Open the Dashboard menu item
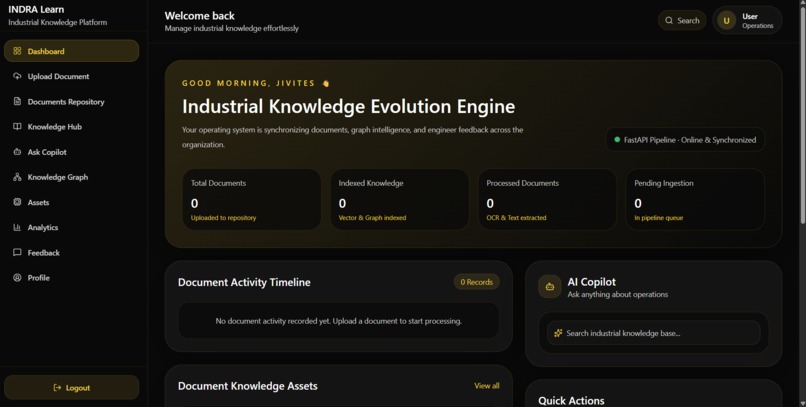The height and width of the screenshot is (407, 806). click(x=71, y=51)
